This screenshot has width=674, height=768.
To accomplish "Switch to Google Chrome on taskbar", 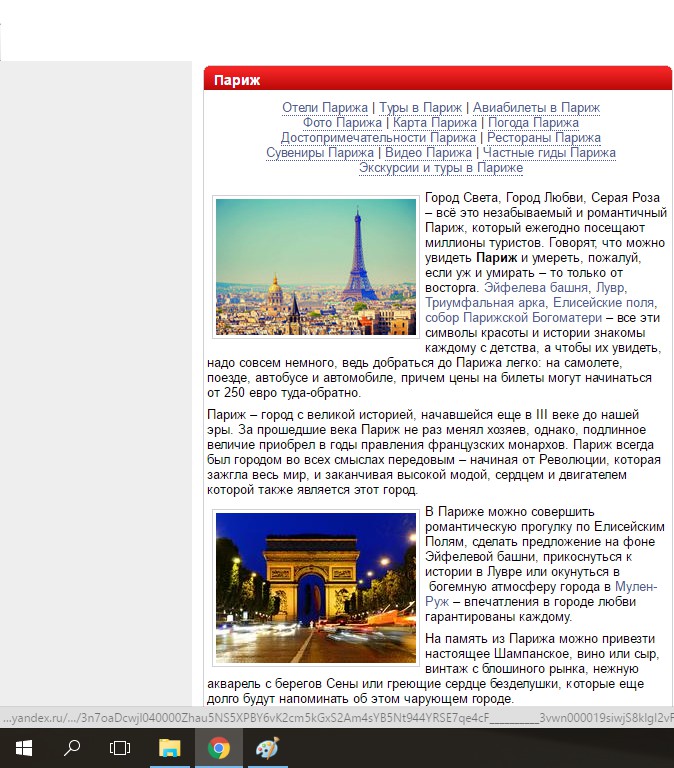I will point(218,748).
